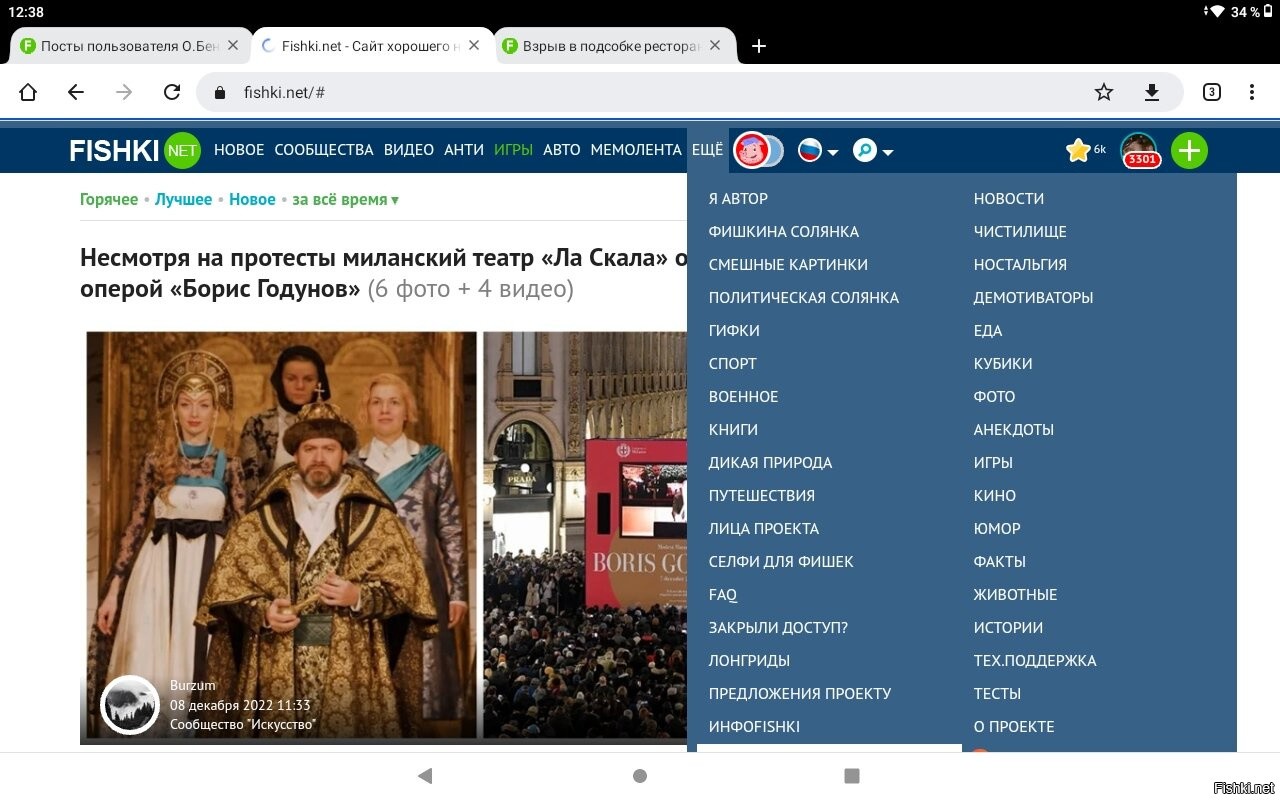Reload the page in browser toolbar

(172, 92)
